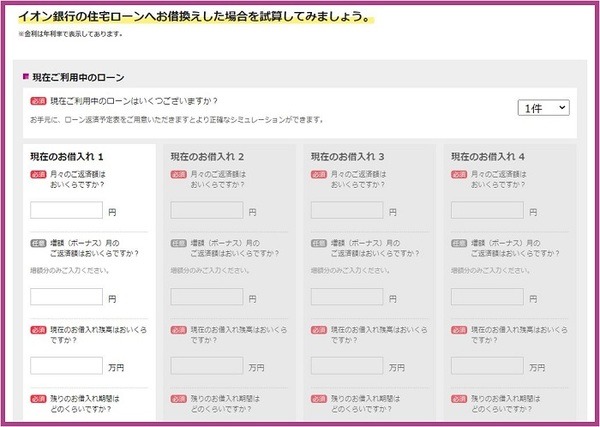Click heading 現在のお借入れ 3
Image resolution: width=600 pixels, height=427 pixels.
point(347,156)
